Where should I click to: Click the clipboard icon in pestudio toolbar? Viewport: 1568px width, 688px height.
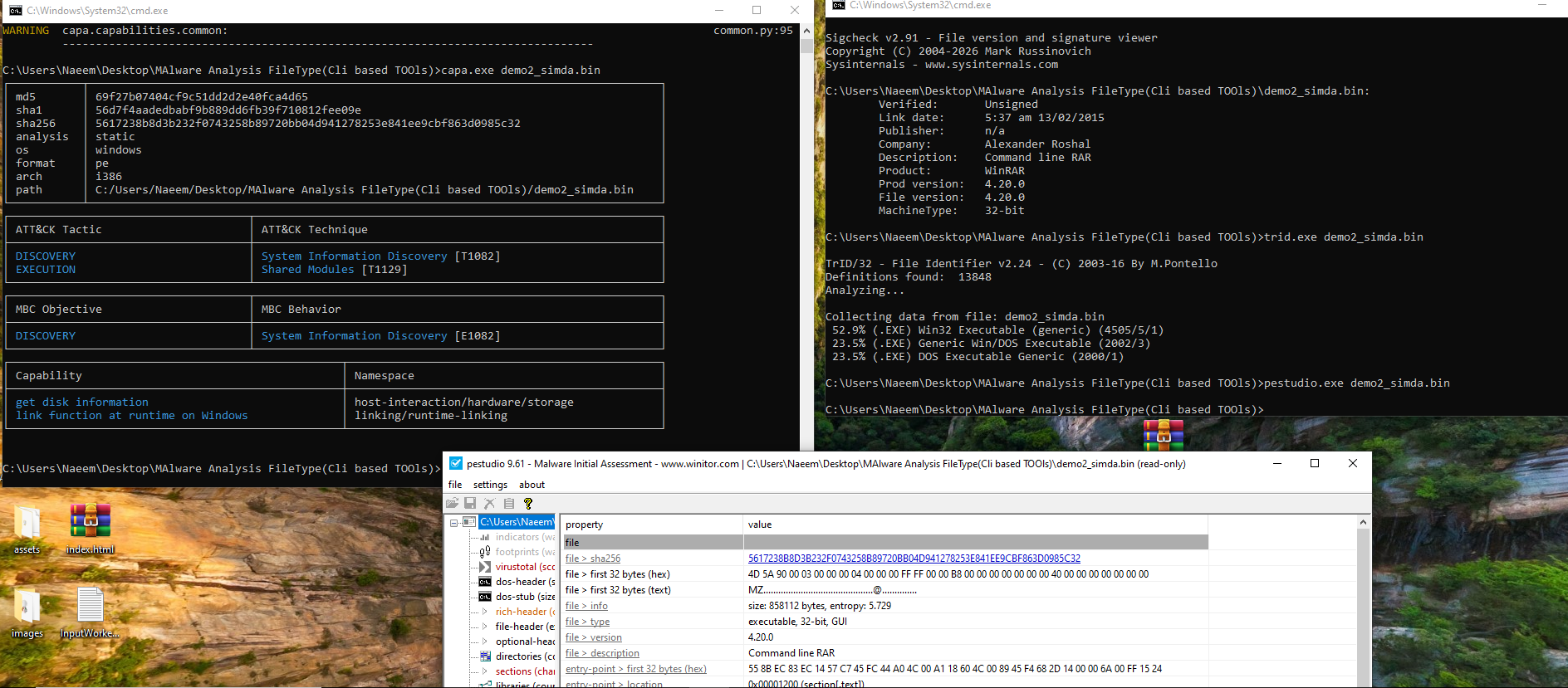[x=508, y=503]
